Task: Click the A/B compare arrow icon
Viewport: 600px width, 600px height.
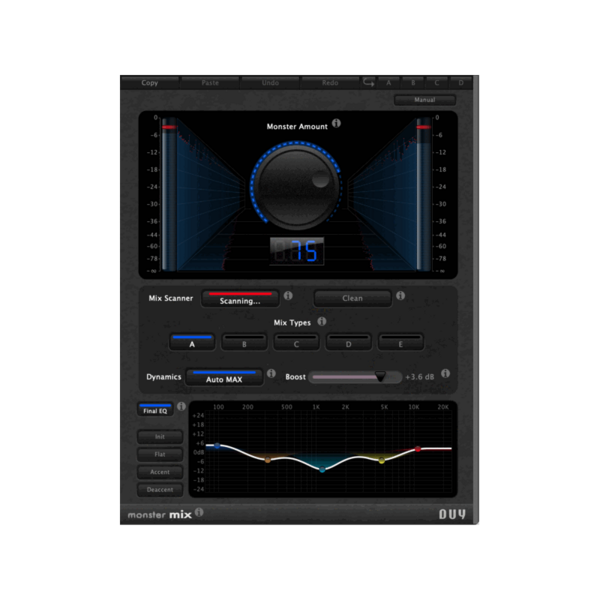Action: tap(368, 83)
